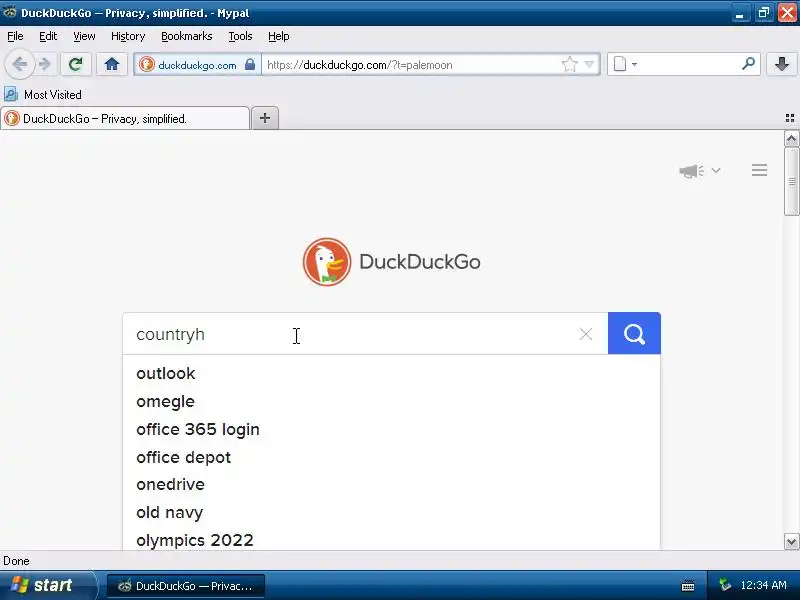Open the Most Visited bookmarks folder

click(43, 94)
